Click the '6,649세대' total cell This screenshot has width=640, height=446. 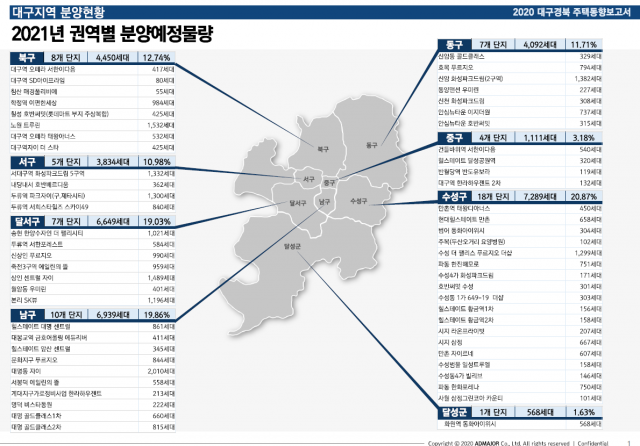coord(113,222)
